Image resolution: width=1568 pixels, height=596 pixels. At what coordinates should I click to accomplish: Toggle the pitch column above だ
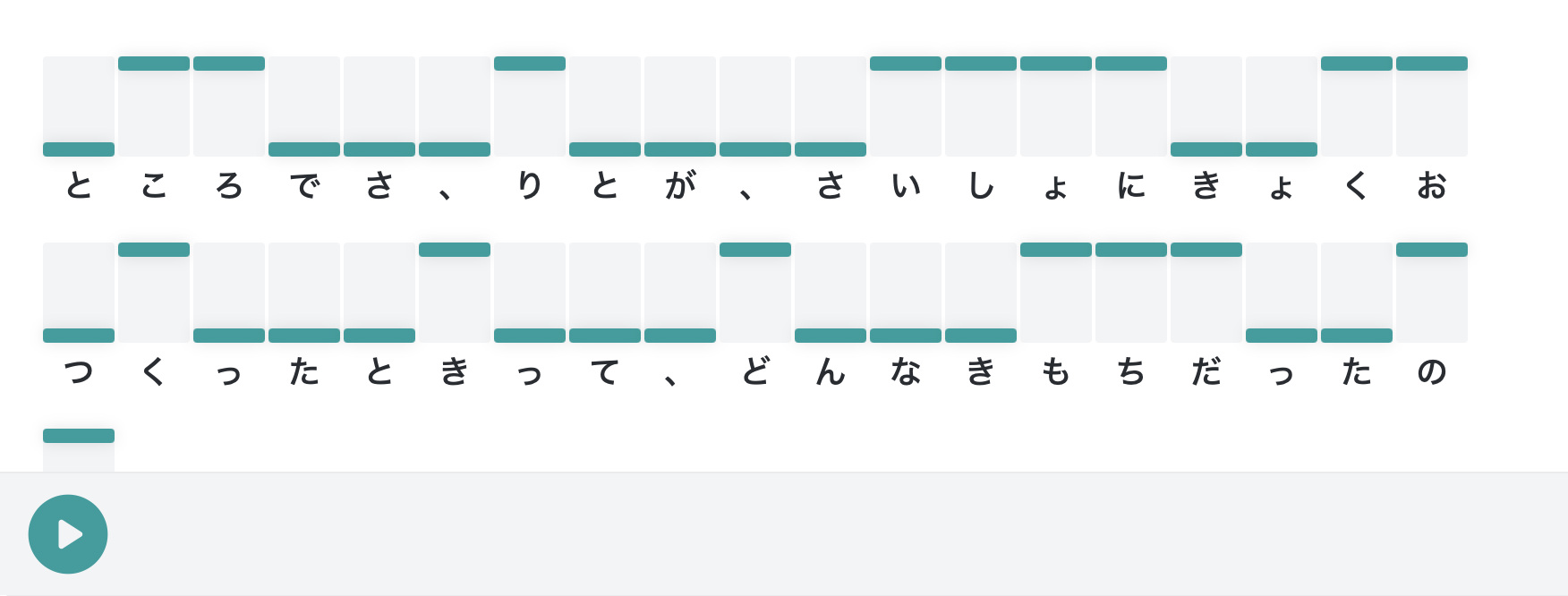pos(1206,293)
